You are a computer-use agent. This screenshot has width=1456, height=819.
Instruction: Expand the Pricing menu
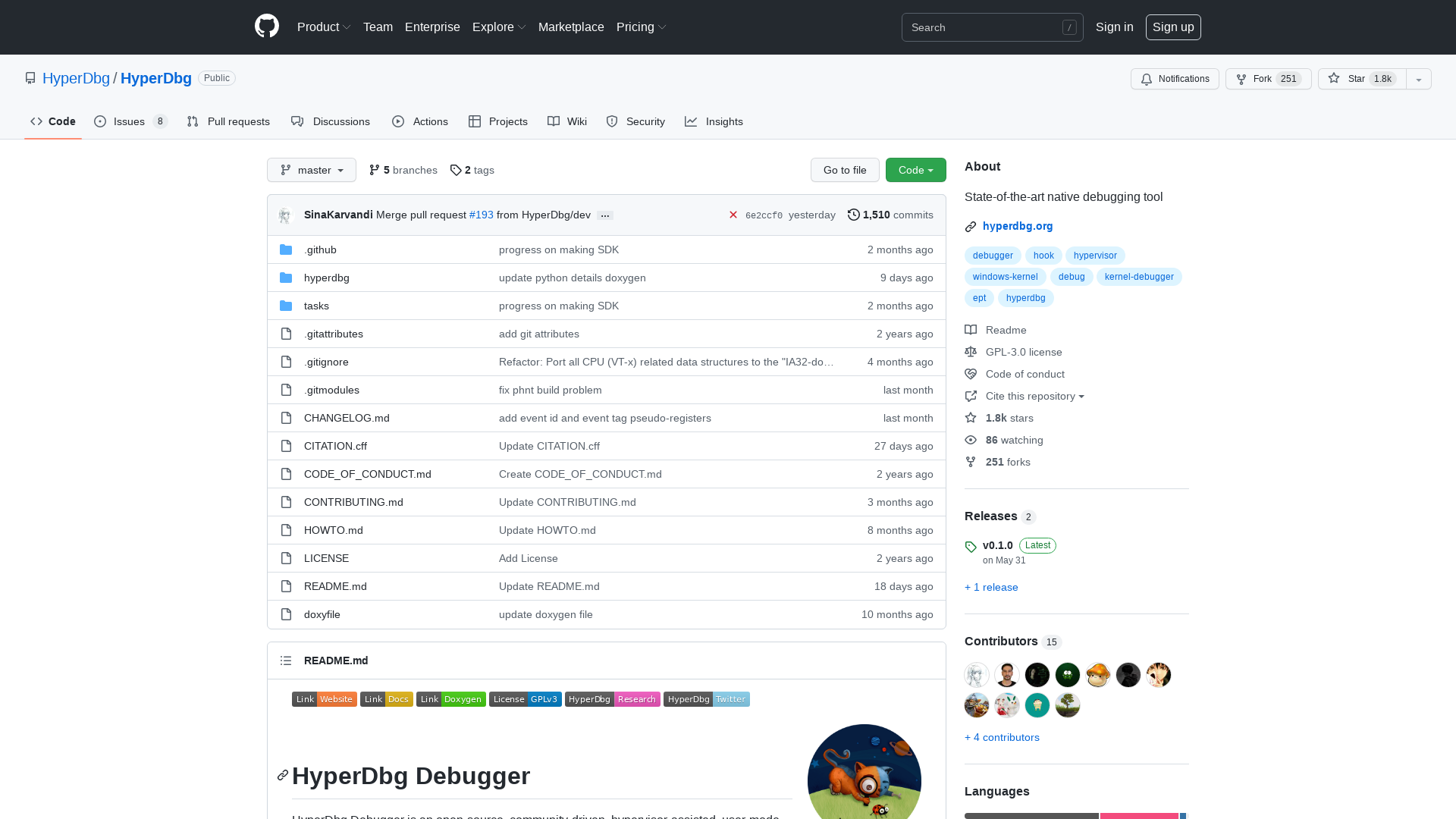(642, 27)
